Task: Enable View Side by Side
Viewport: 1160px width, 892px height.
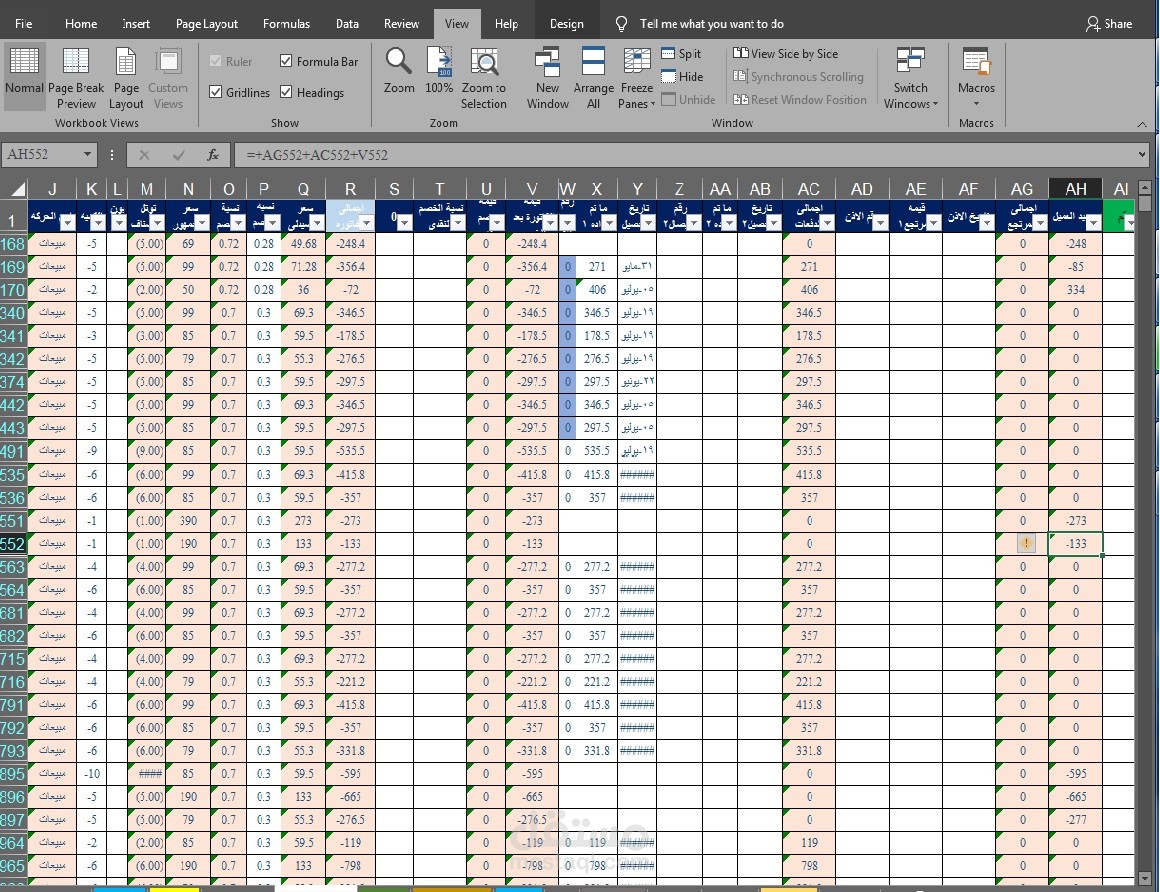Action: [786, 53]
